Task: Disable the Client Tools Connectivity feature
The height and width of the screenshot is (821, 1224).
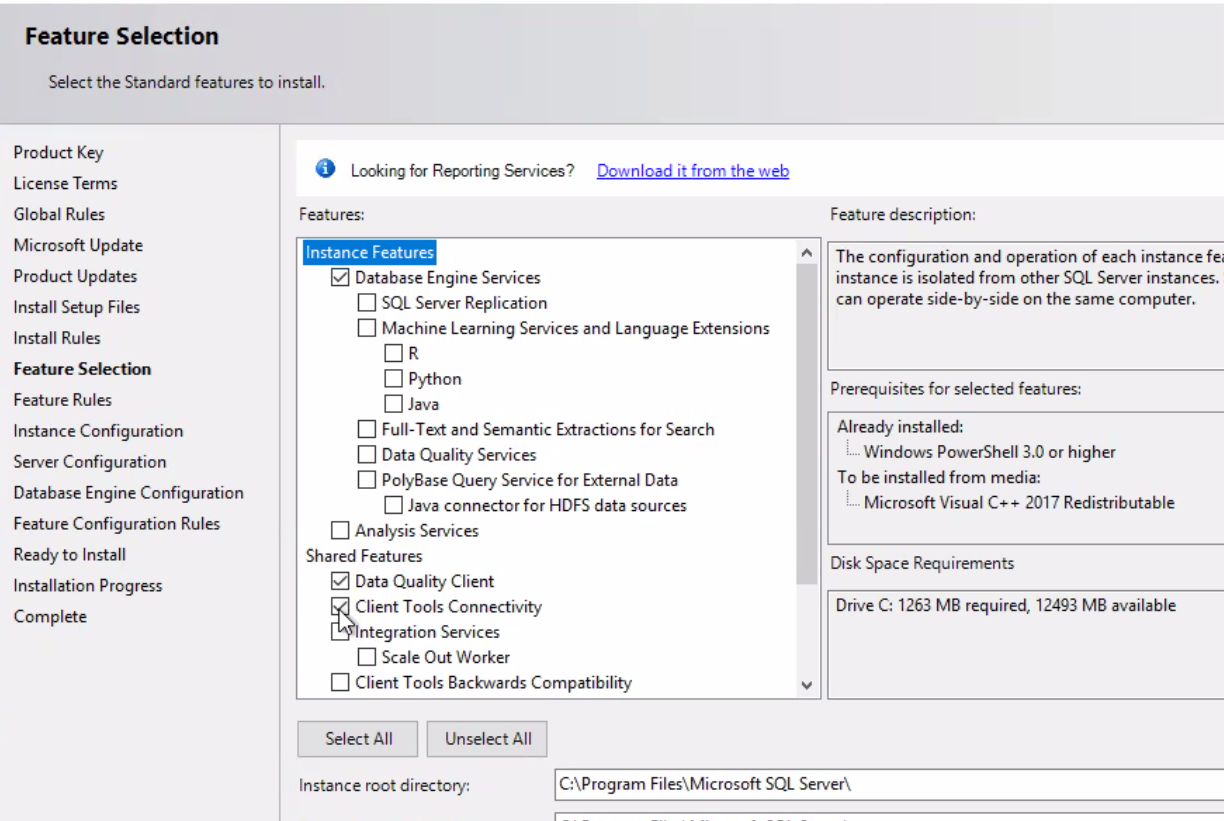Action: (x=338, y=606)
